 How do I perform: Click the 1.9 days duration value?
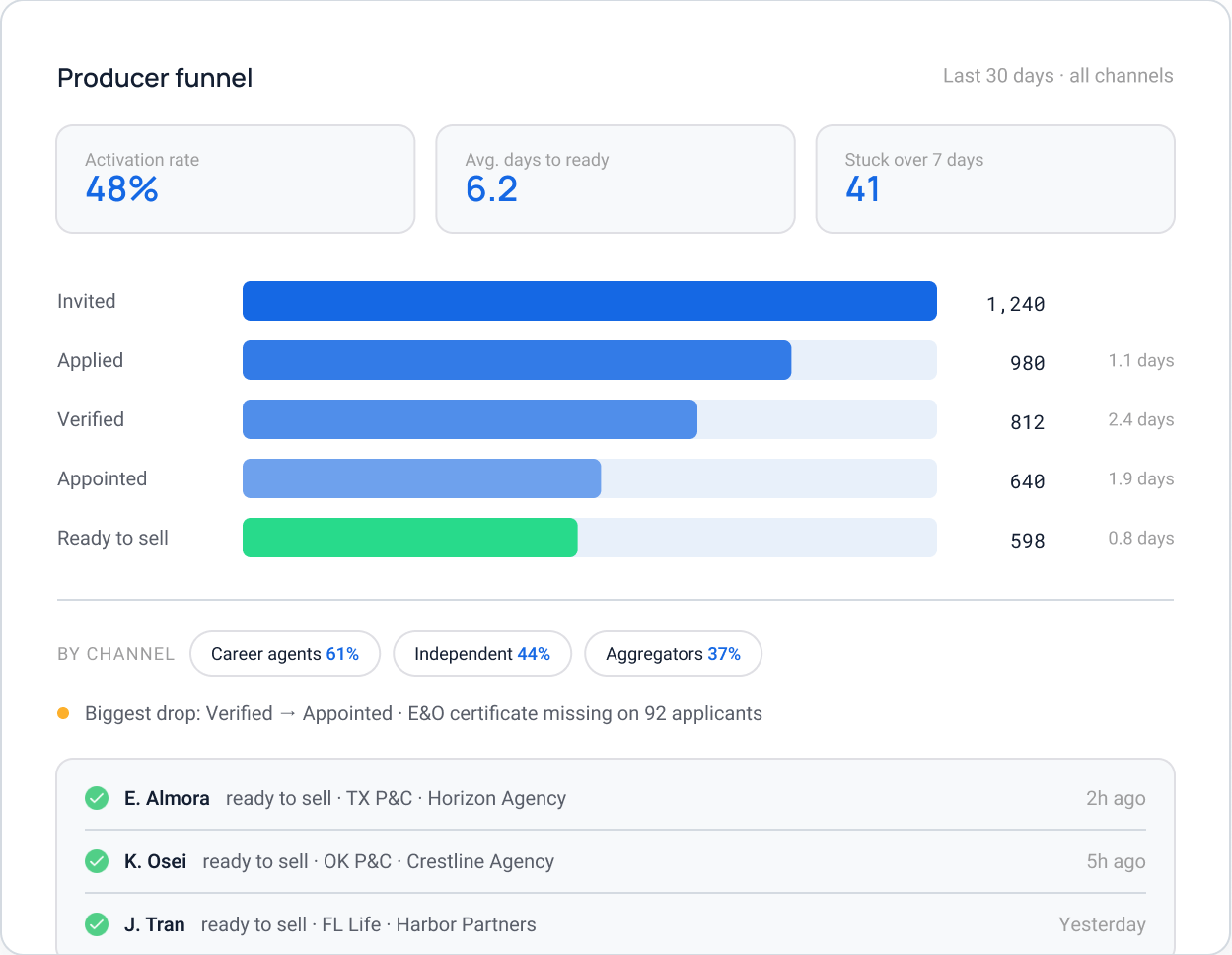(1141, 478)
